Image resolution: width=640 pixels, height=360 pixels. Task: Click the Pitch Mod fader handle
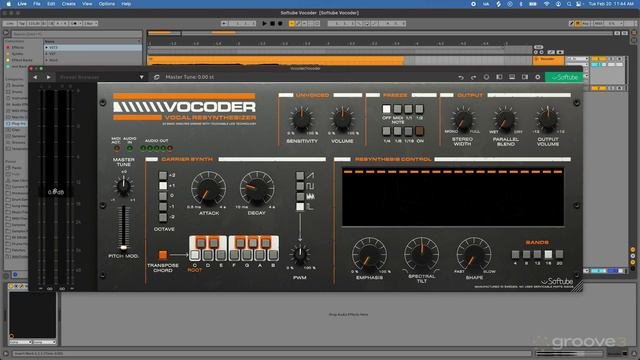[x=123, y=247]
